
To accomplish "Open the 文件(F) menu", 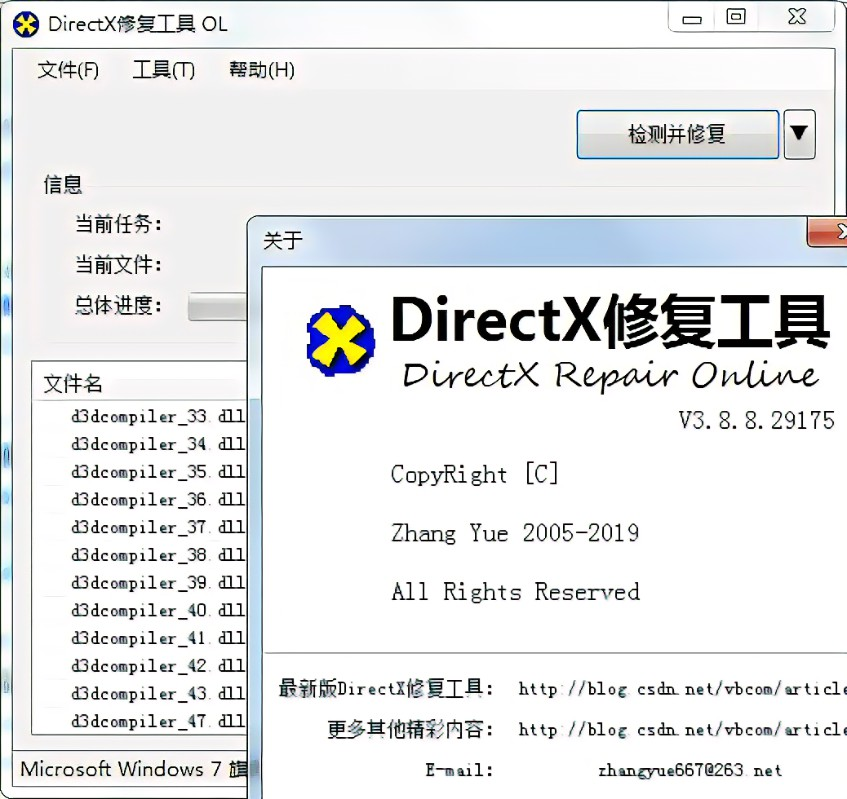I will click(68, 70).
